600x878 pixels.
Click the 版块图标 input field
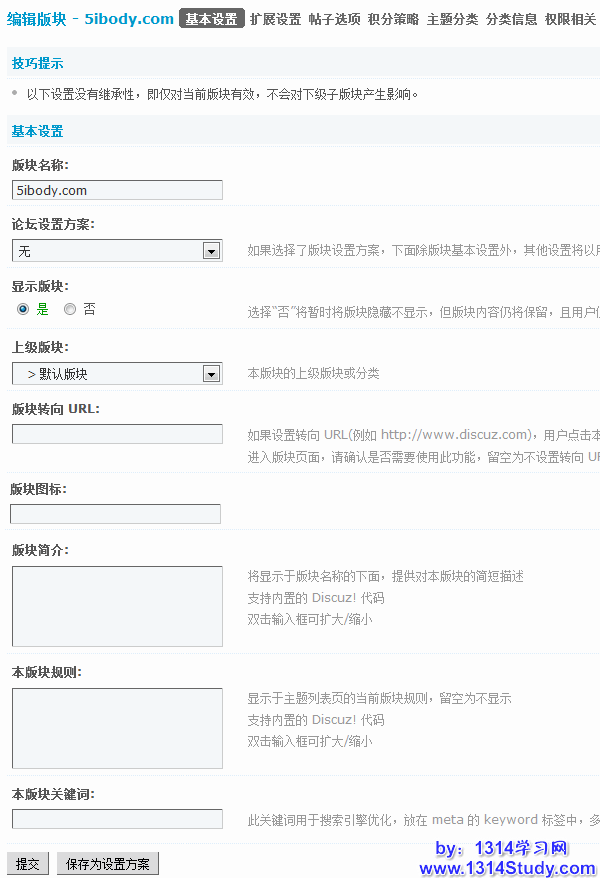(115, 514)
